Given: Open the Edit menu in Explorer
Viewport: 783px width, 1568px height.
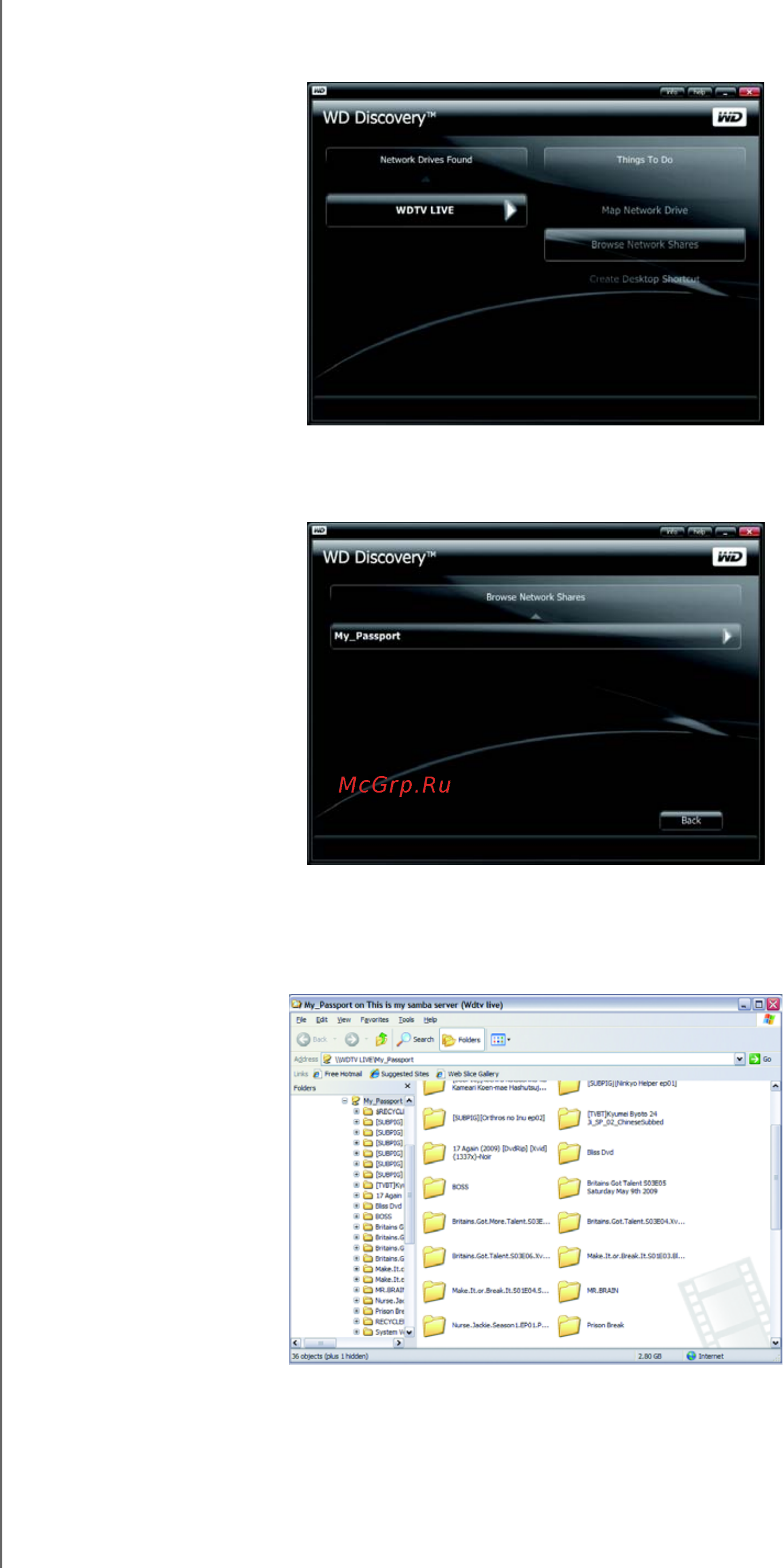Looking at the screenshot, I should click(x=322, y=1020).
